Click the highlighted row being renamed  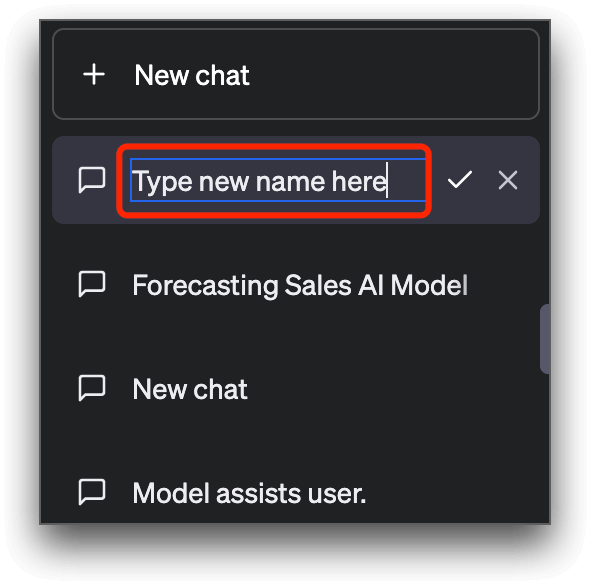point(296,180)
